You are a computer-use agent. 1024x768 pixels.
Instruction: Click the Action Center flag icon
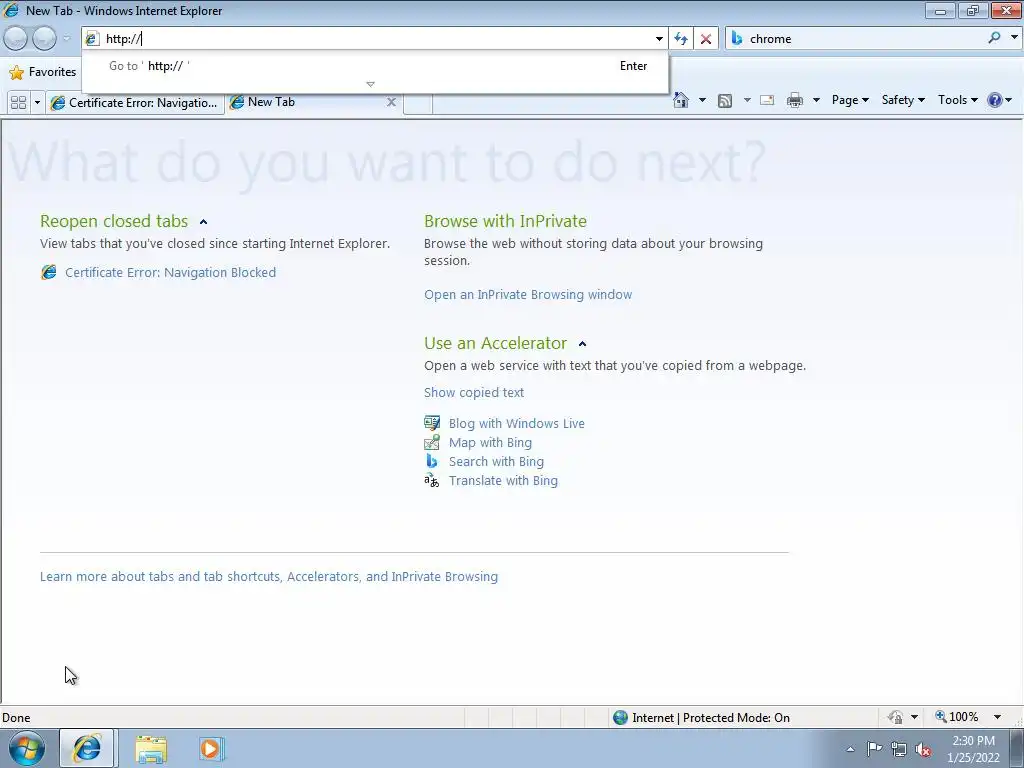tap(874, 749)
